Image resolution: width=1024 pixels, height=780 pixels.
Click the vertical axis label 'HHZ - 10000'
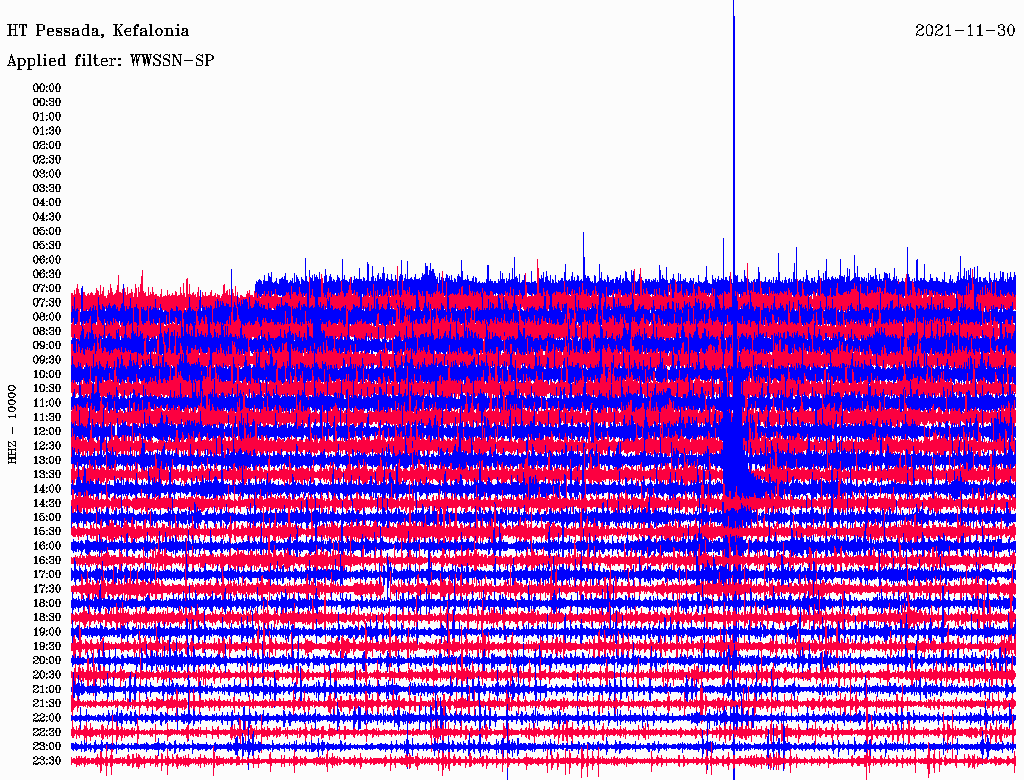coord(12,425)
